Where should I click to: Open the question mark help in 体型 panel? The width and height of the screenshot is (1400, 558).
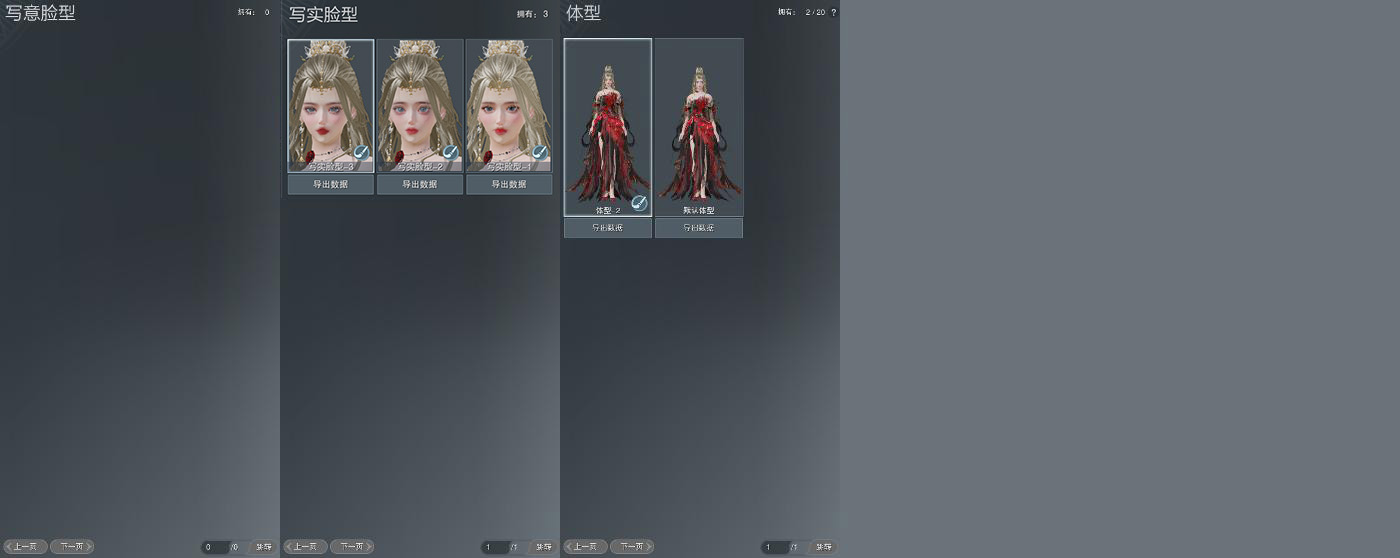tap(834, 12)
